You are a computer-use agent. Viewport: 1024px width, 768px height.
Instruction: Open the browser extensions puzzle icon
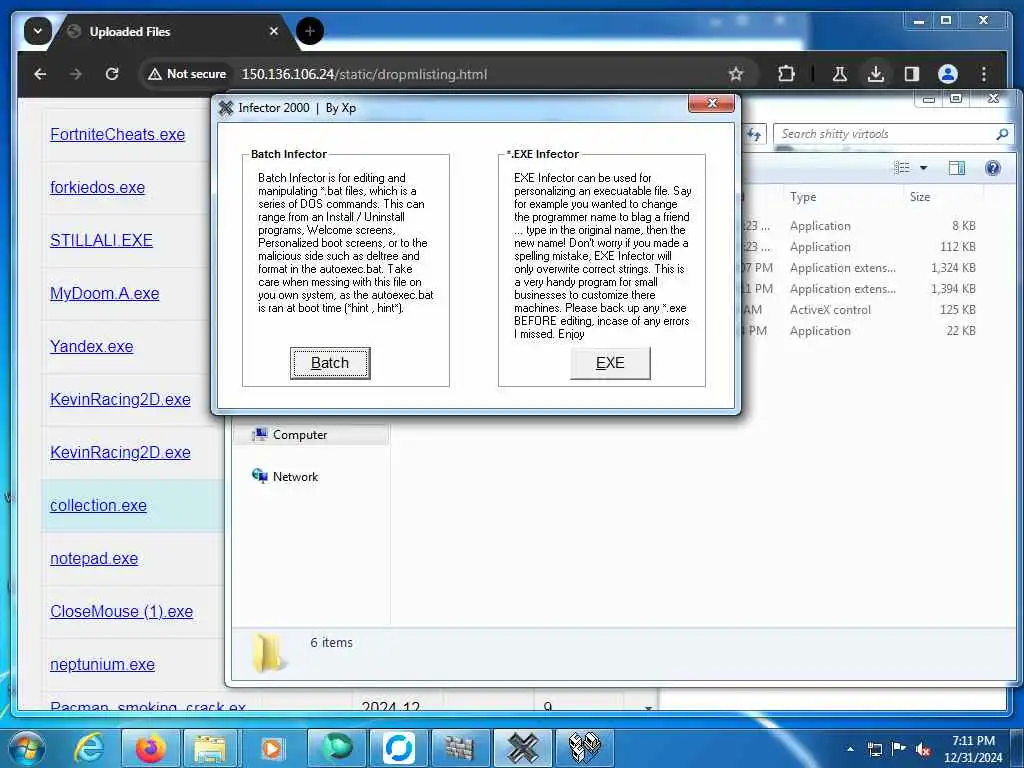point(786,74)
